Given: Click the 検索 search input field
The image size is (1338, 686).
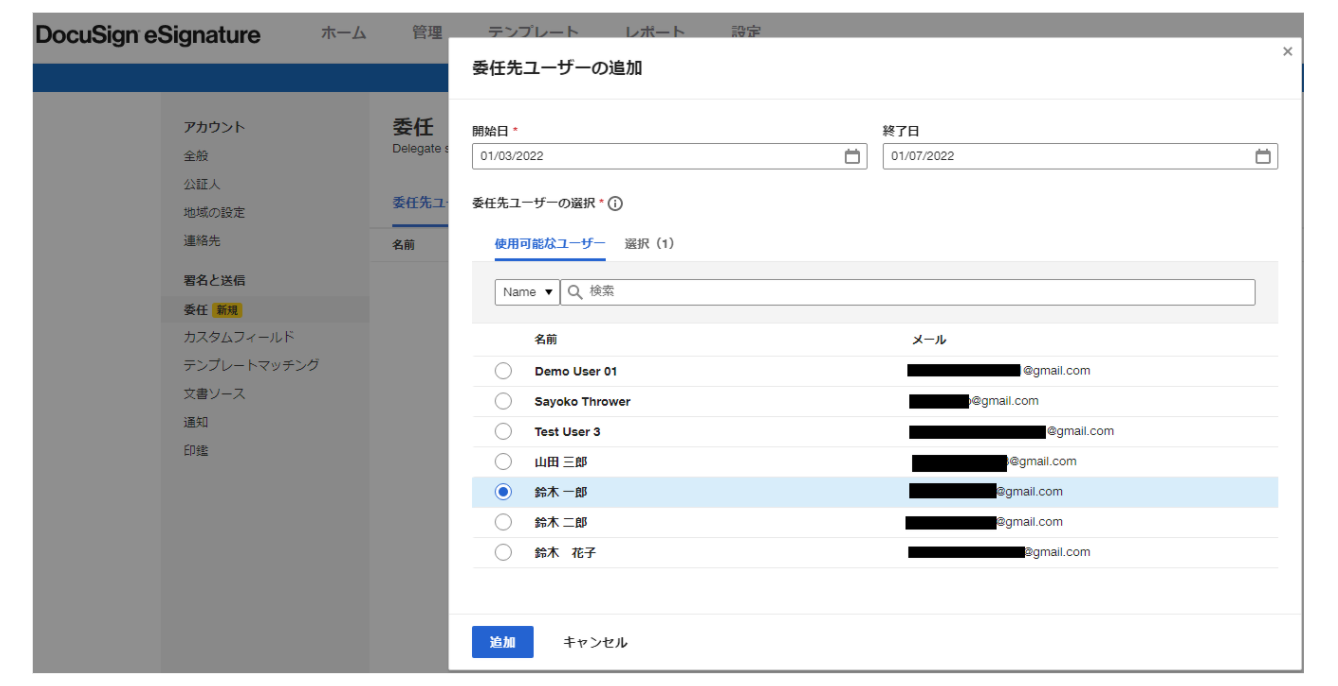Looking at the screenshot, I should click(907, 292).
